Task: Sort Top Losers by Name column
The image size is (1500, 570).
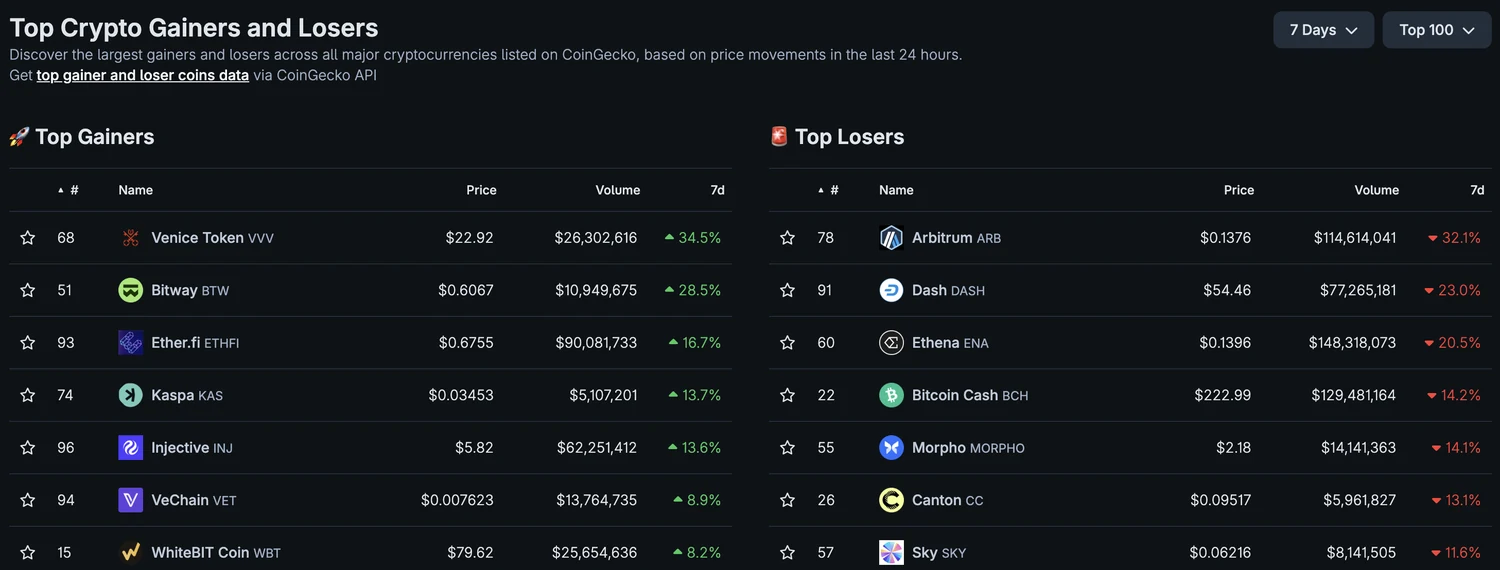Action: tap(896, 190)
